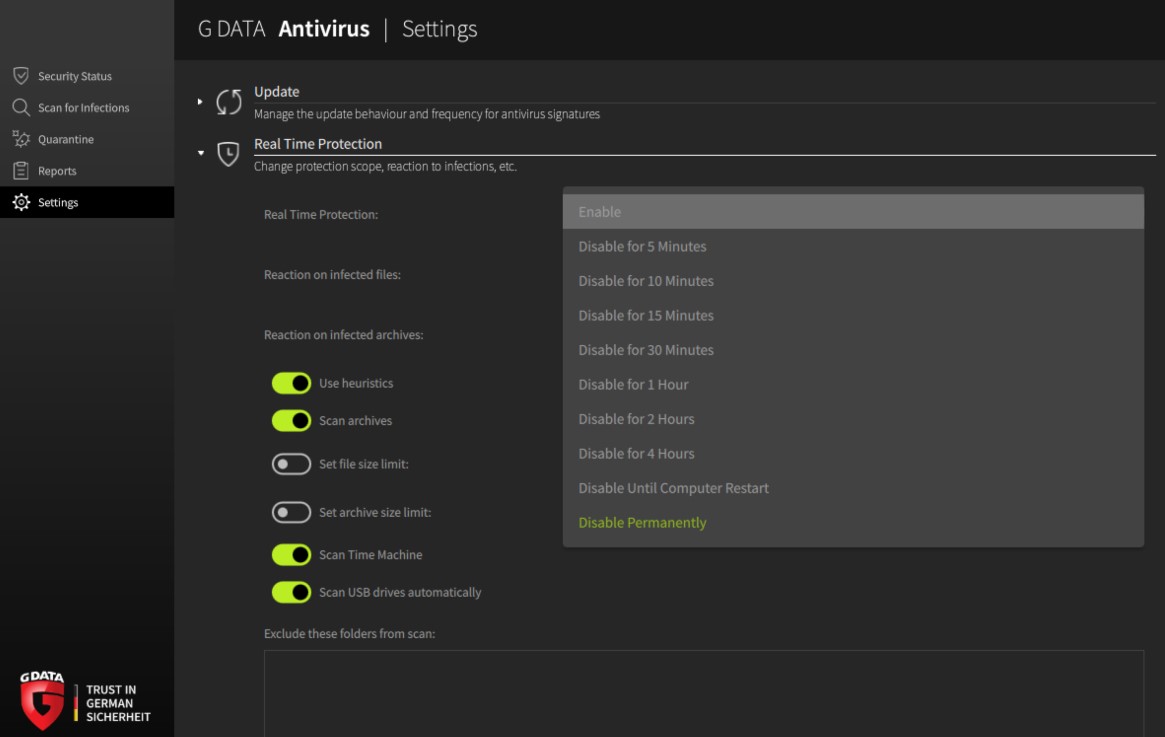This screenshot has width=1165, height=737.
Task: Choose Disable Permanently option
Action: point(853,523)
